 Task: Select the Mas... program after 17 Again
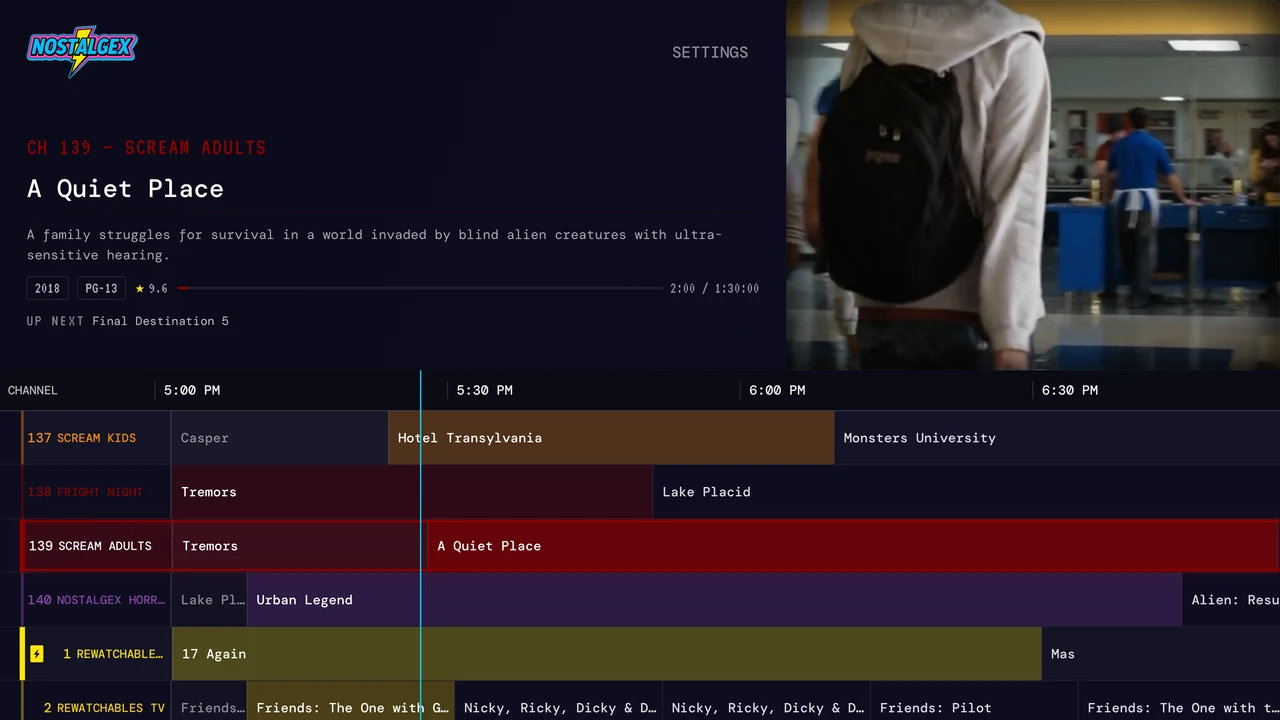click(1161, 654)
